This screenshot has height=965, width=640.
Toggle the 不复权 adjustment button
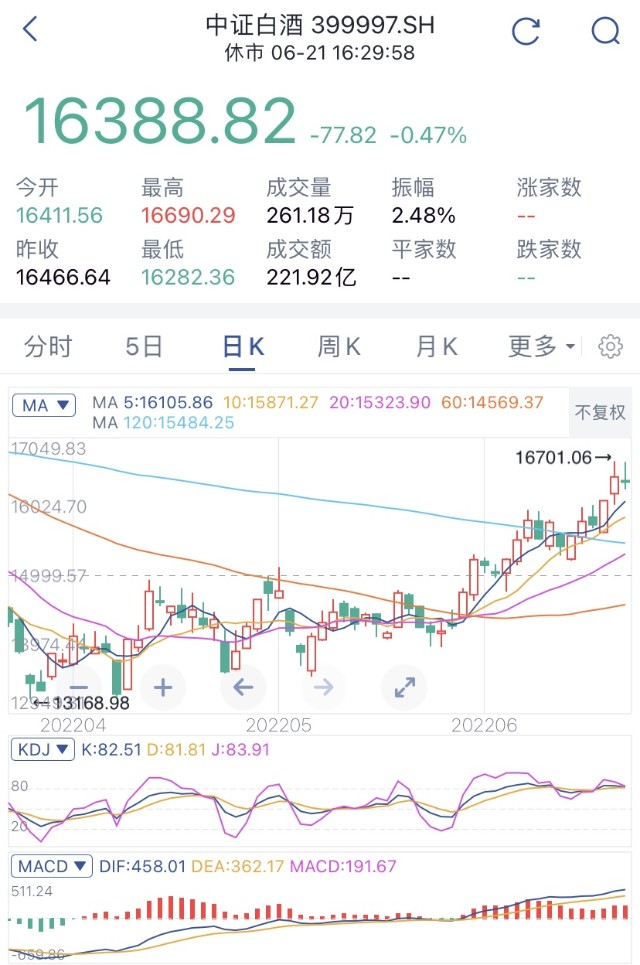(600, 412)
